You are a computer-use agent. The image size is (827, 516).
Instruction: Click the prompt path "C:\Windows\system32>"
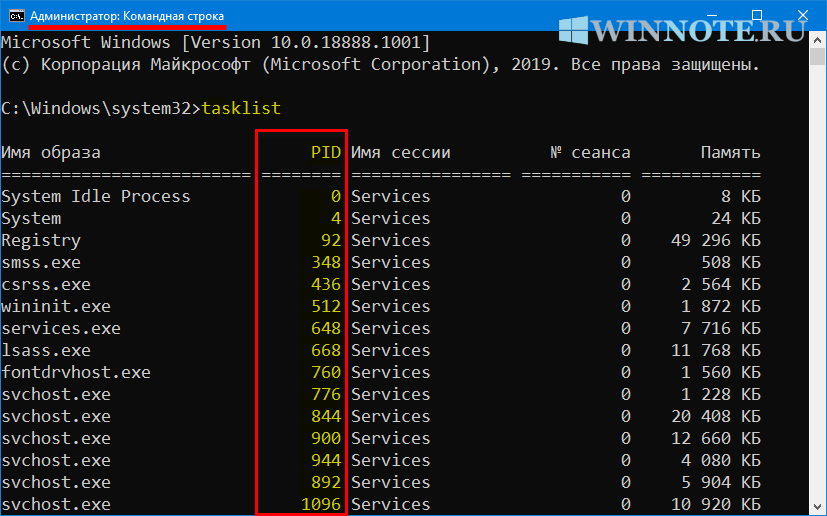tap(101, 108)
